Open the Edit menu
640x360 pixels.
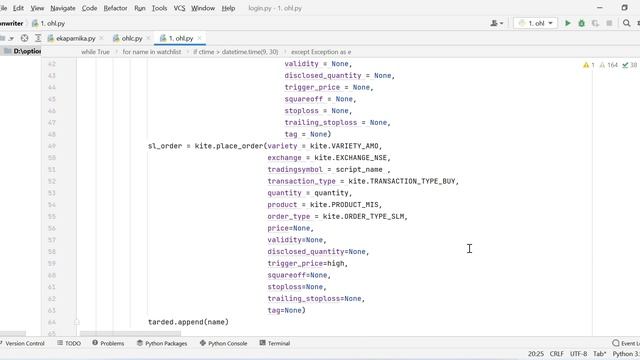pos(18,8)
